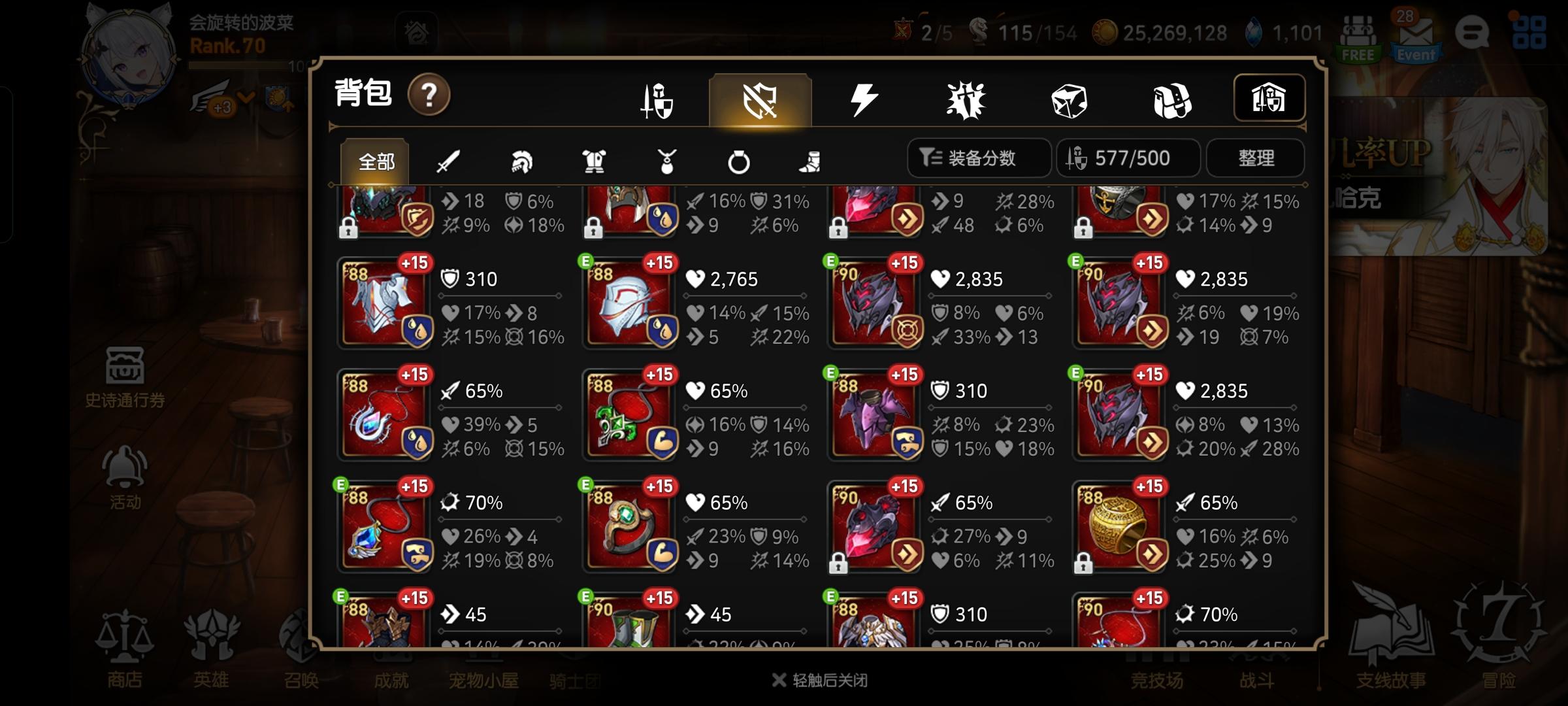Filter by ring equipment type
This screenshot has width=1568, height=706.
[739, 161]
